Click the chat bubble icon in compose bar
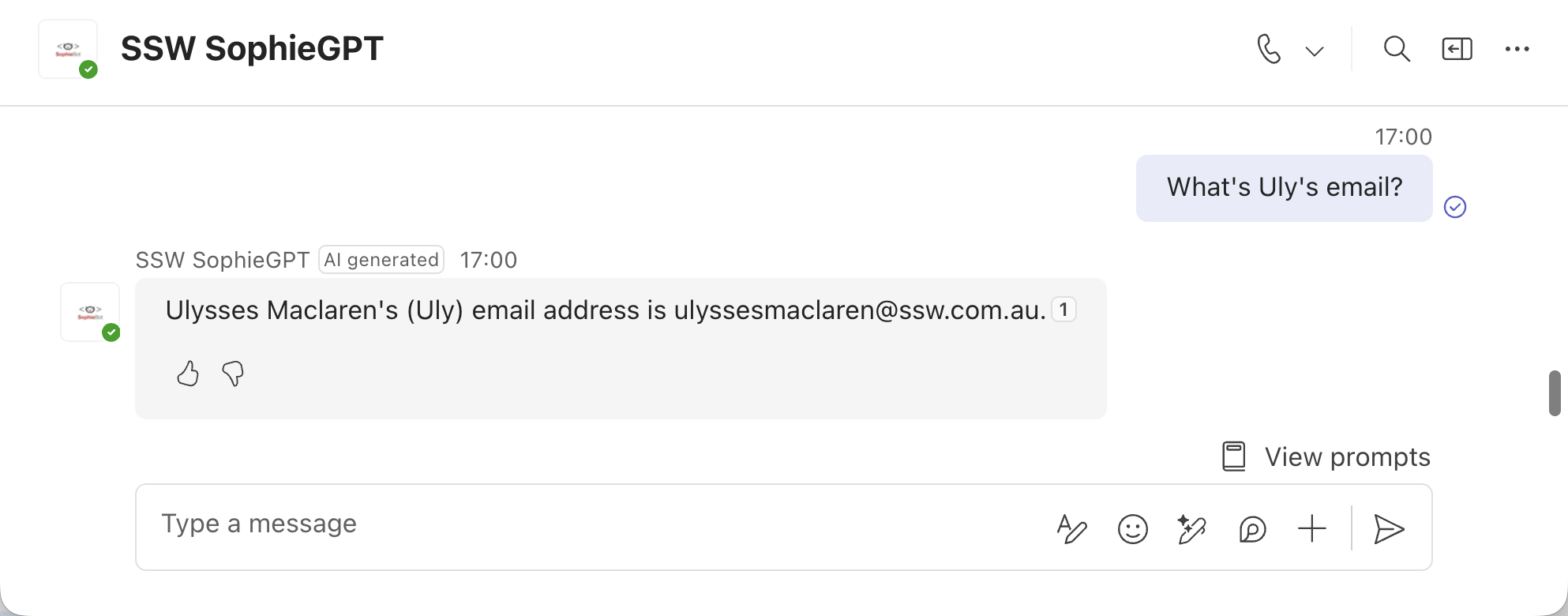 coord(1252,528)
